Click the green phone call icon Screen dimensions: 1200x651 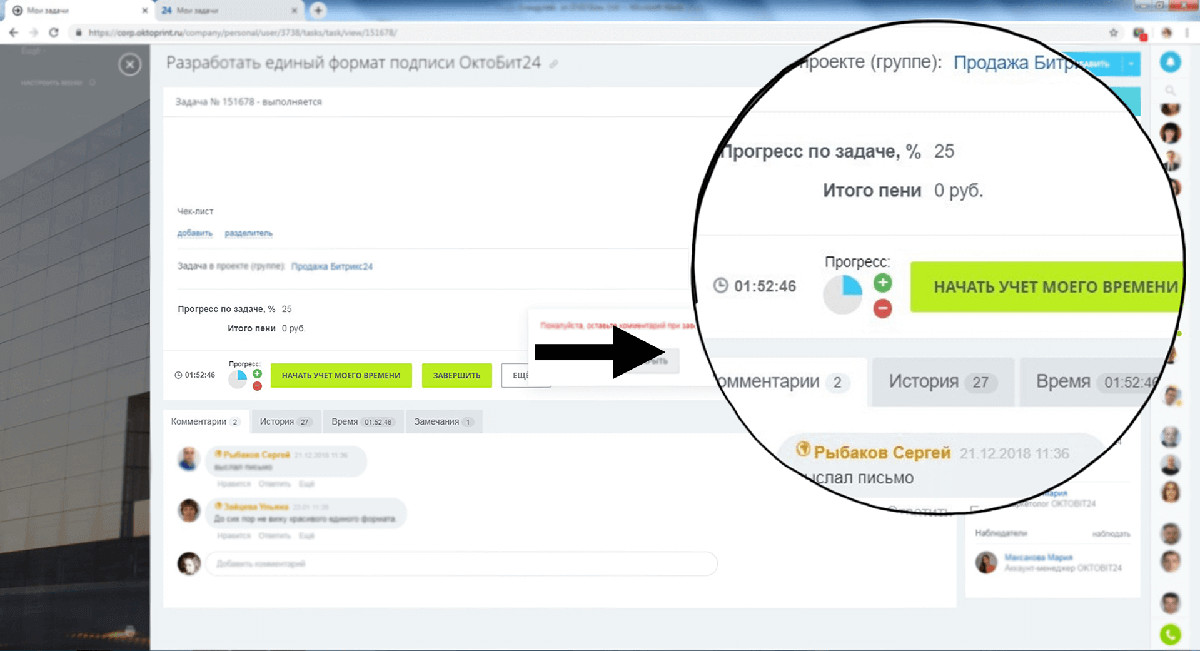click(1170, 634)
